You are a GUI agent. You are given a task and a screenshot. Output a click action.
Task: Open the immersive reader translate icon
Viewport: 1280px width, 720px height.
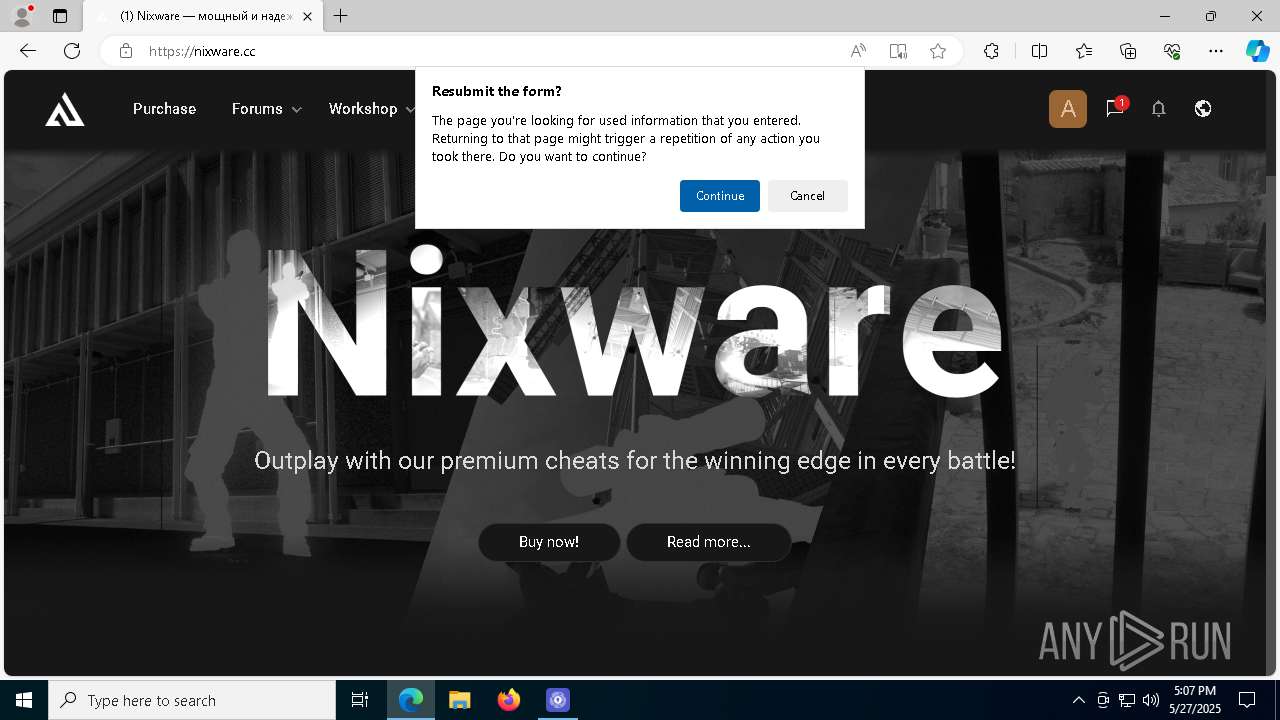click(898, 51)
